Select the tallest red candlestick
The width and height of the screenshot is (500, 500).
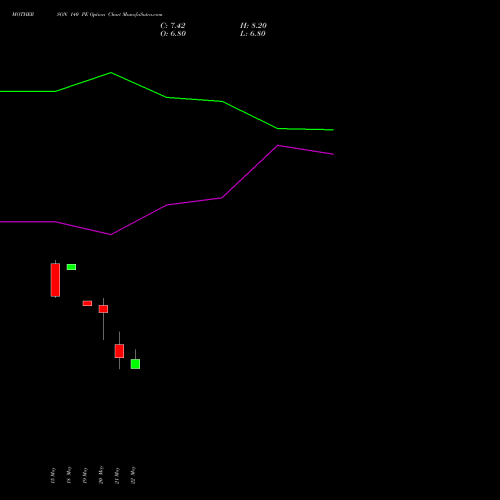(55, 280)
